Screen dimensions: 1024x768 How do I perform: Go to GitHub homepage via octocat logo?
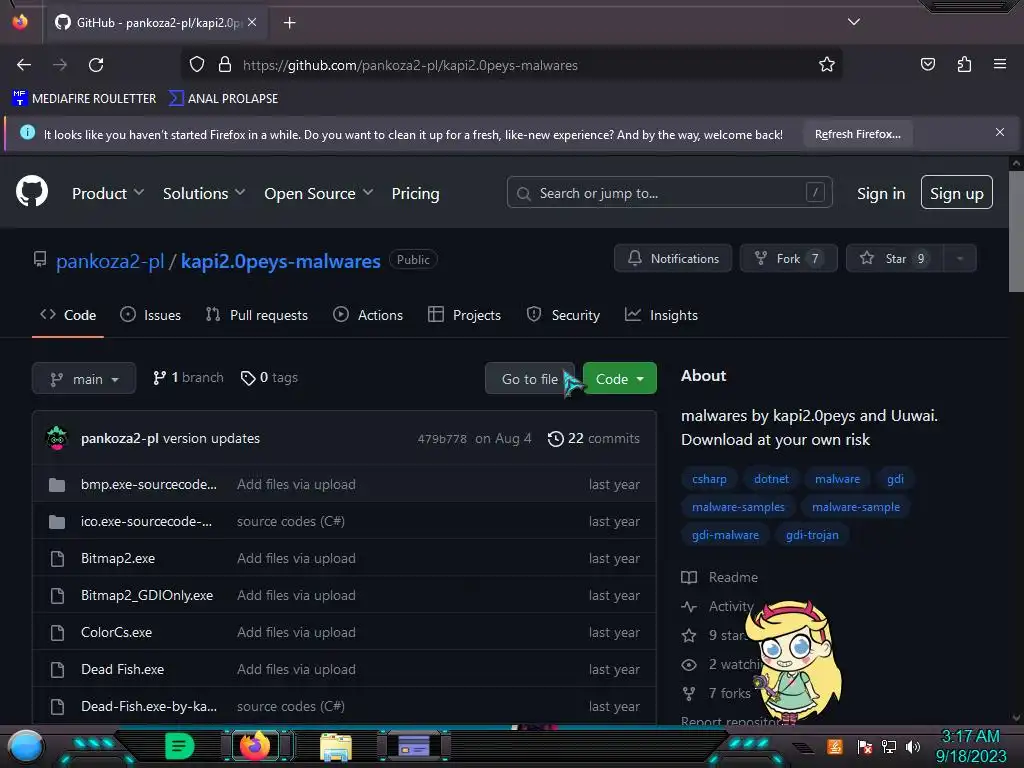pos(32,191)
